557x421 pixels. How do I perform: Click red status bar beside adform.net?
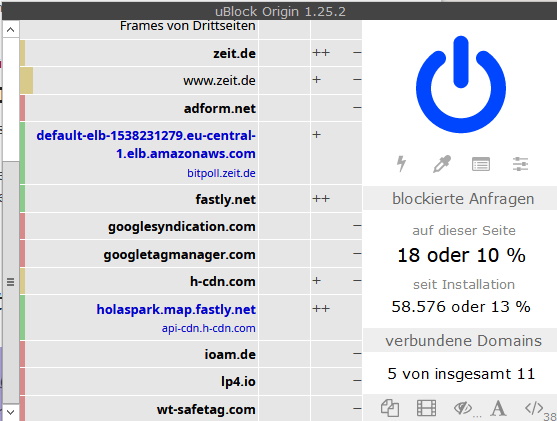[x=22, y=108]
